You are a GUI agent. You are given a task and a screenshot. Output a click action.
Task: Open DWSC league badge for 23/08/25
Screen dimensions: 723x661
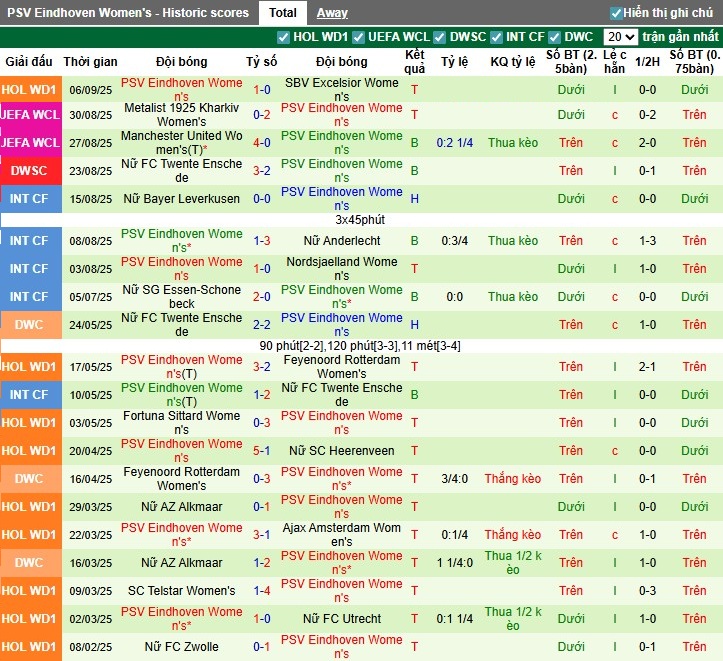pos(30,171)
